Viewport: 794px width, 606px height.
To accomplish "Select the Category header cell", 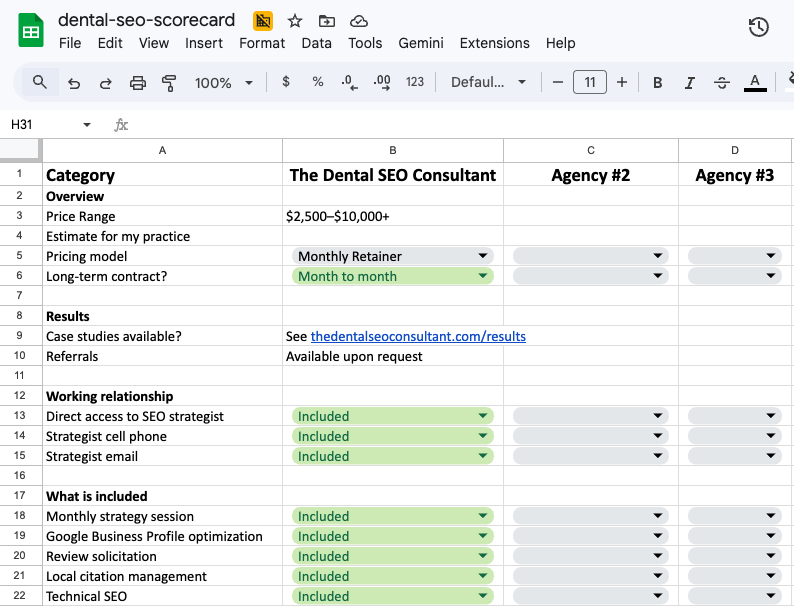I will click(162, 175).
